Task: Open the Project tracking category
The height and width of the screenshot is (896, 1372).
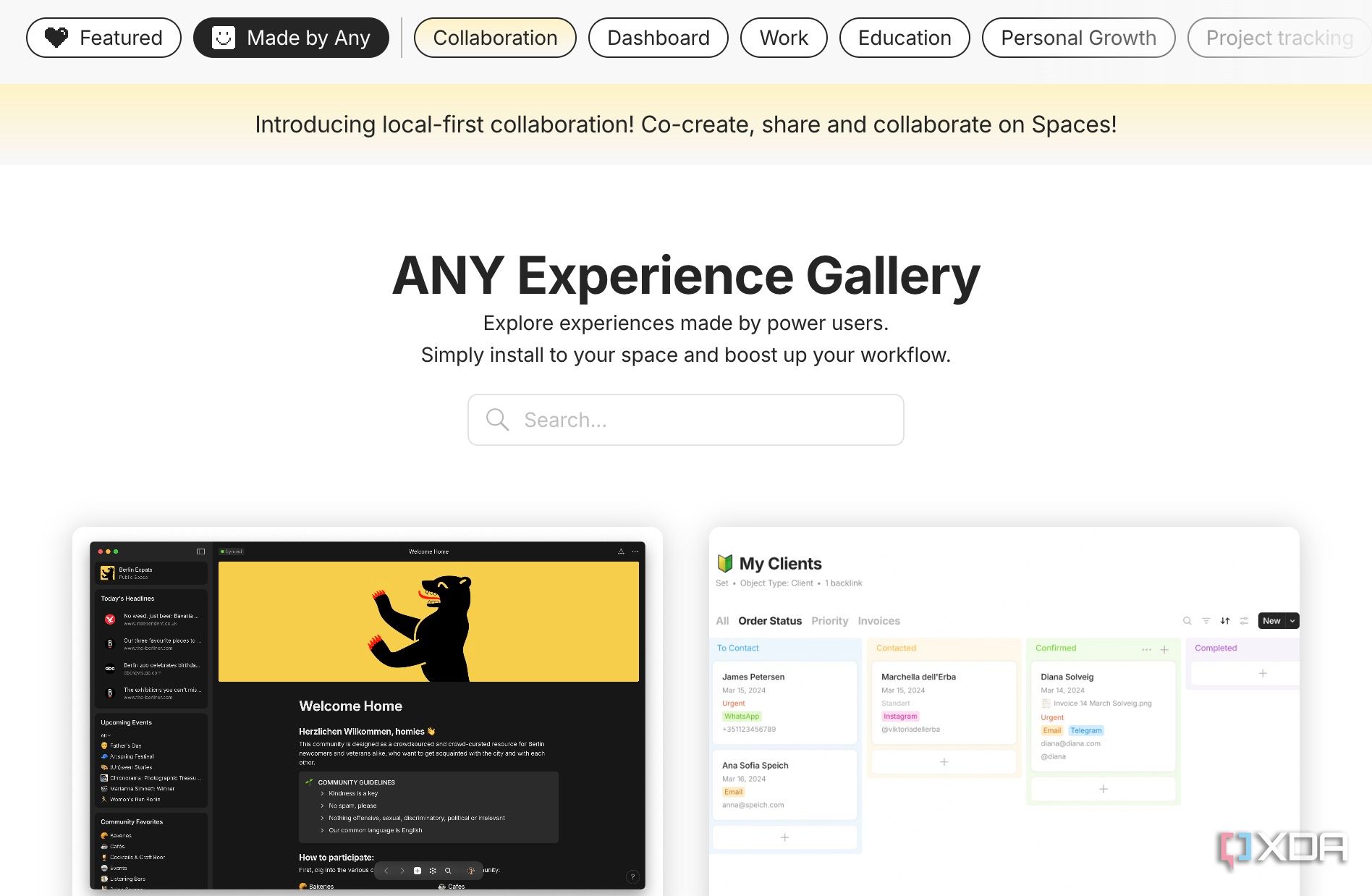Action: [1279, 38]
